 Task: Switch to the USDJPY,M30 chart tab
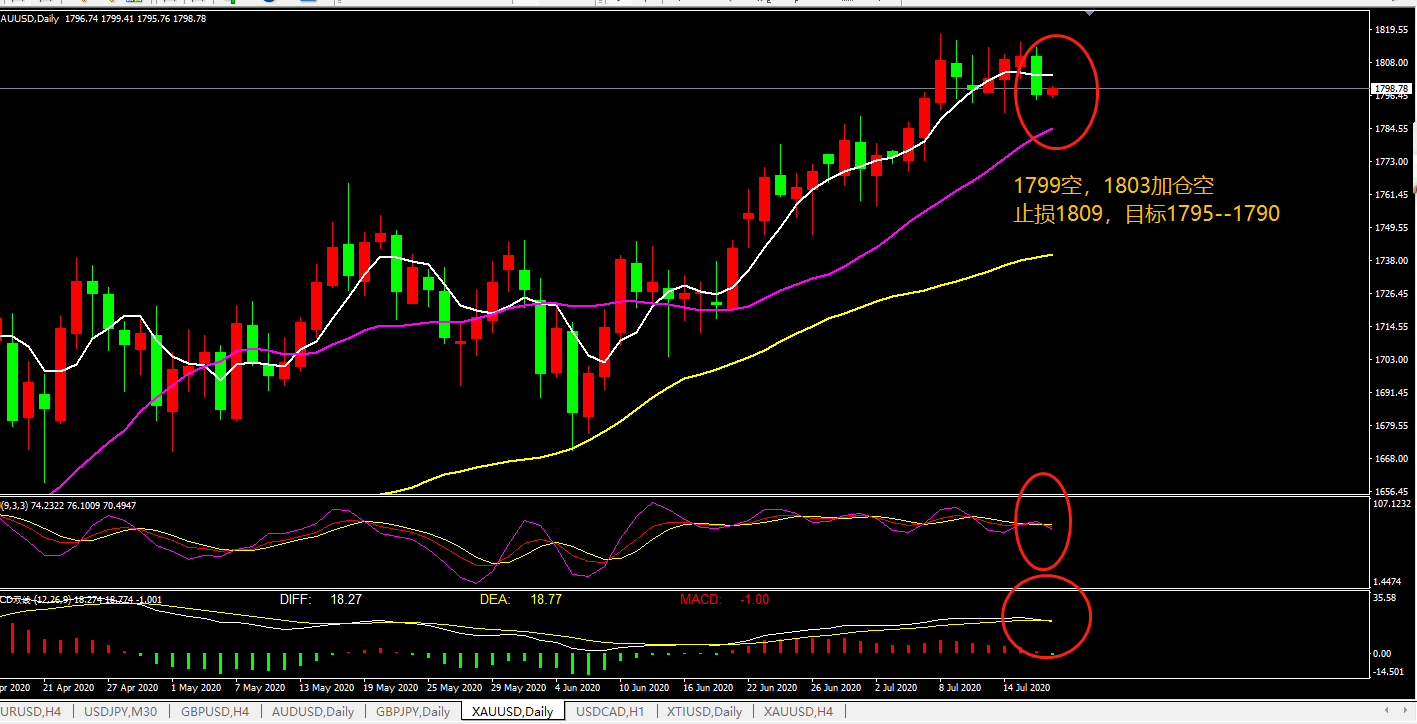click(x=120, y=712)
